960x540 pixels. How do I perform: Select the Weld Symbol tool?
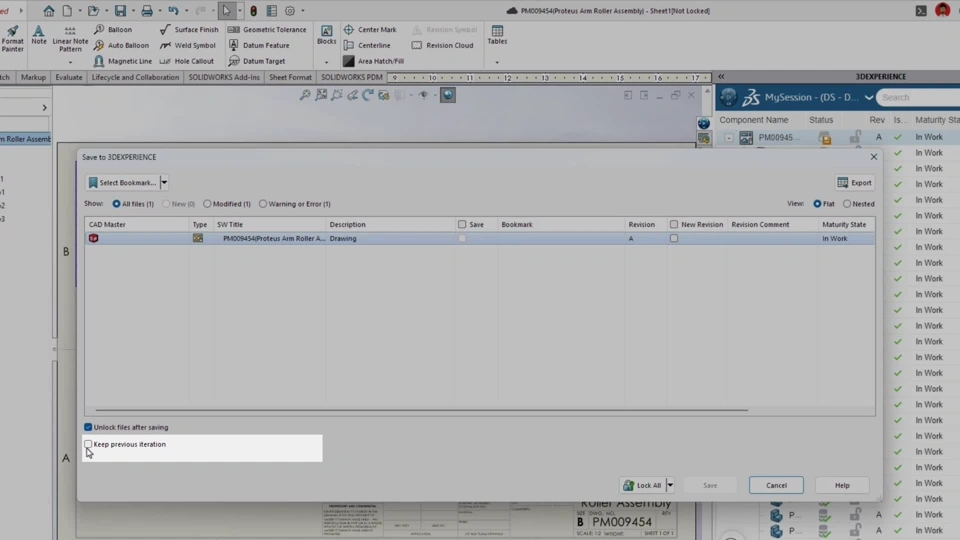(x=188, y=45)
